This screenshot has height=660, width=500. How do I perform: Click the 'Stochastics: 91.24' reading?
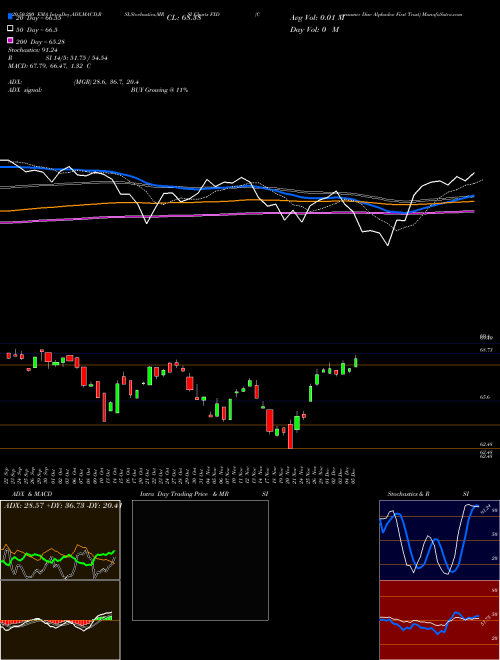(x=34, y=50)
